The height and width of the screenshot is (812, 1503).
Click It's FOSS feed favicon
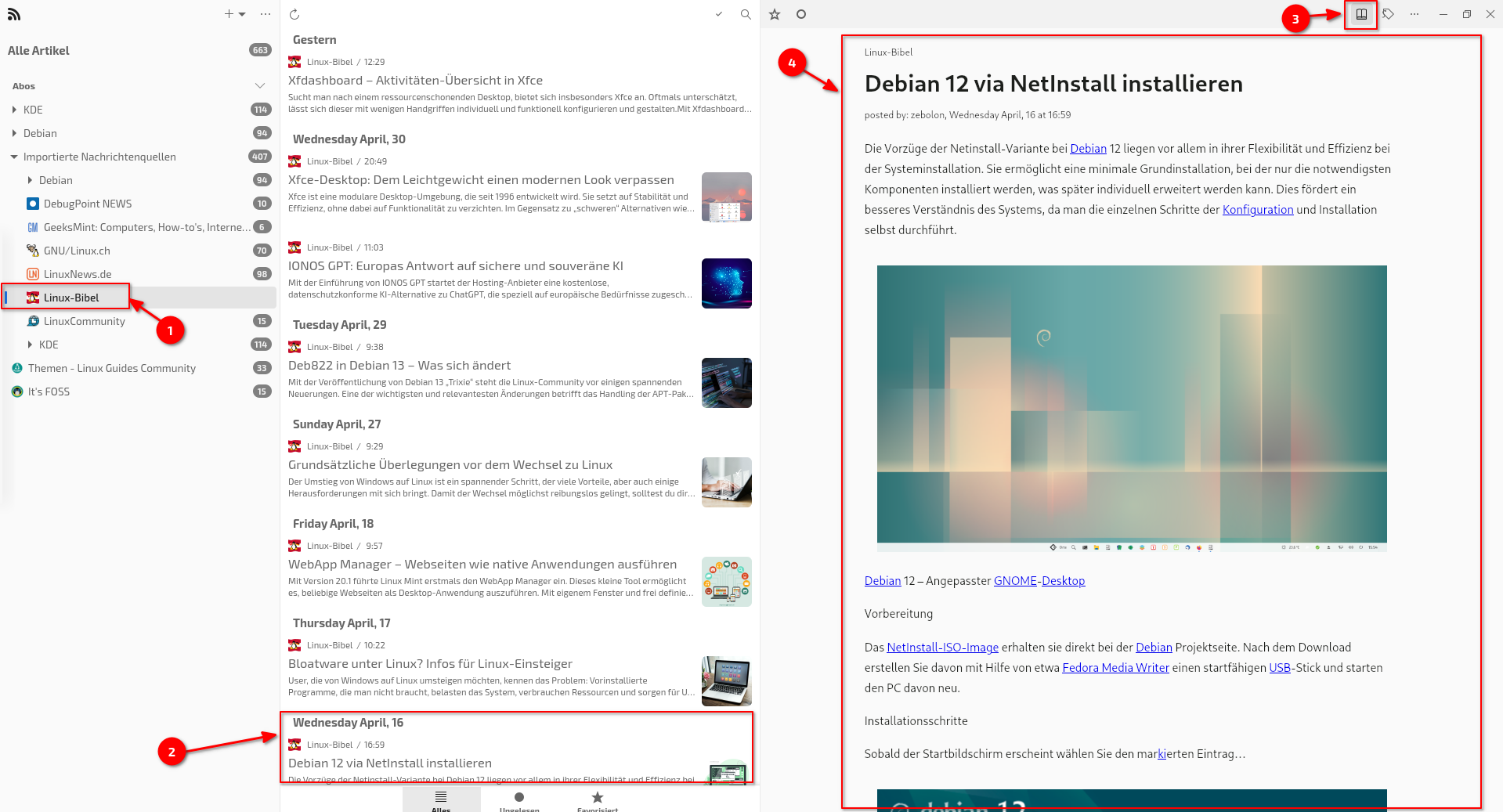[17, 392]
